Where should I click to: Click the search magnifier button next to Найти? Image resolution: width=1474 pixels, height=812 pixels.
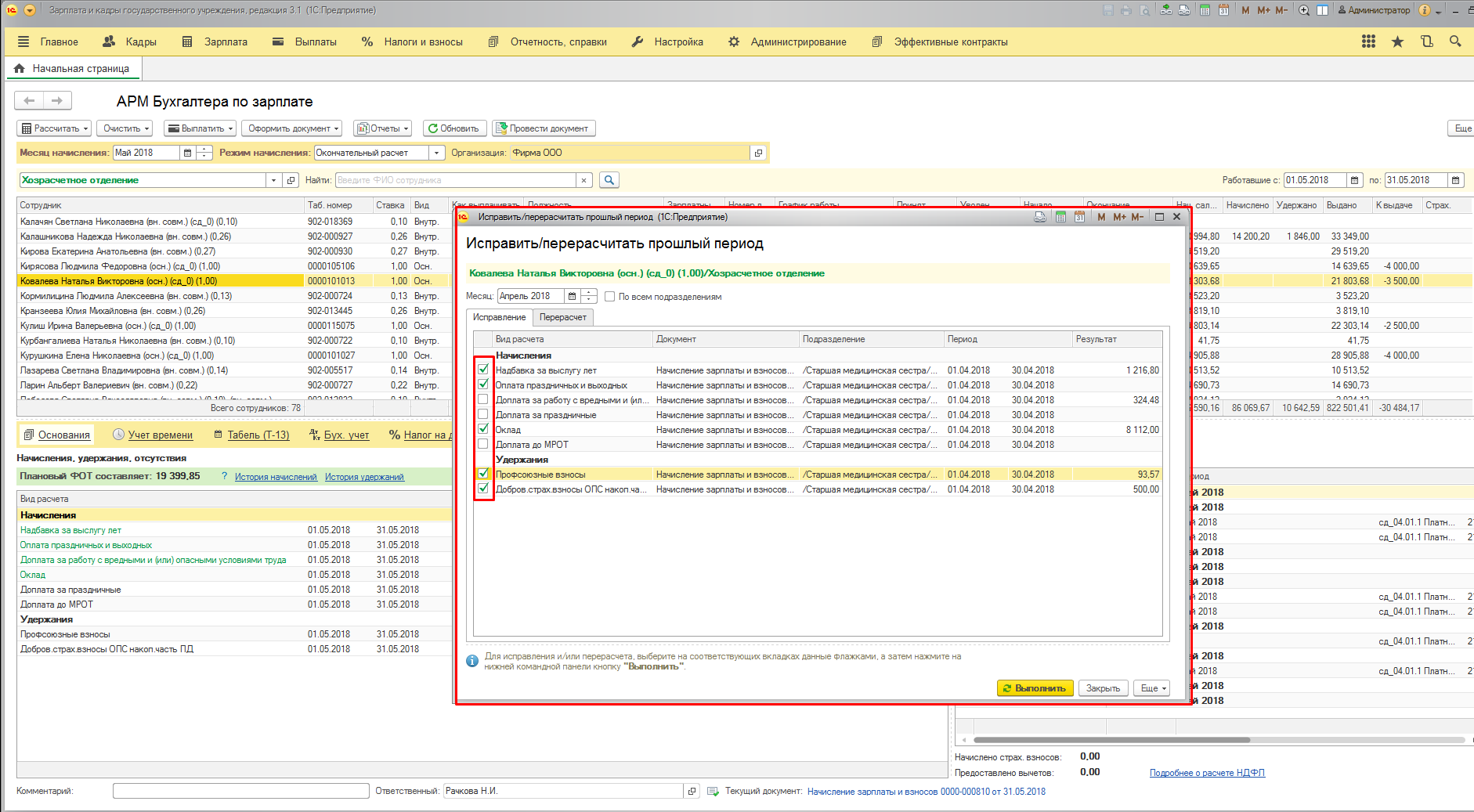click(609, 180)
